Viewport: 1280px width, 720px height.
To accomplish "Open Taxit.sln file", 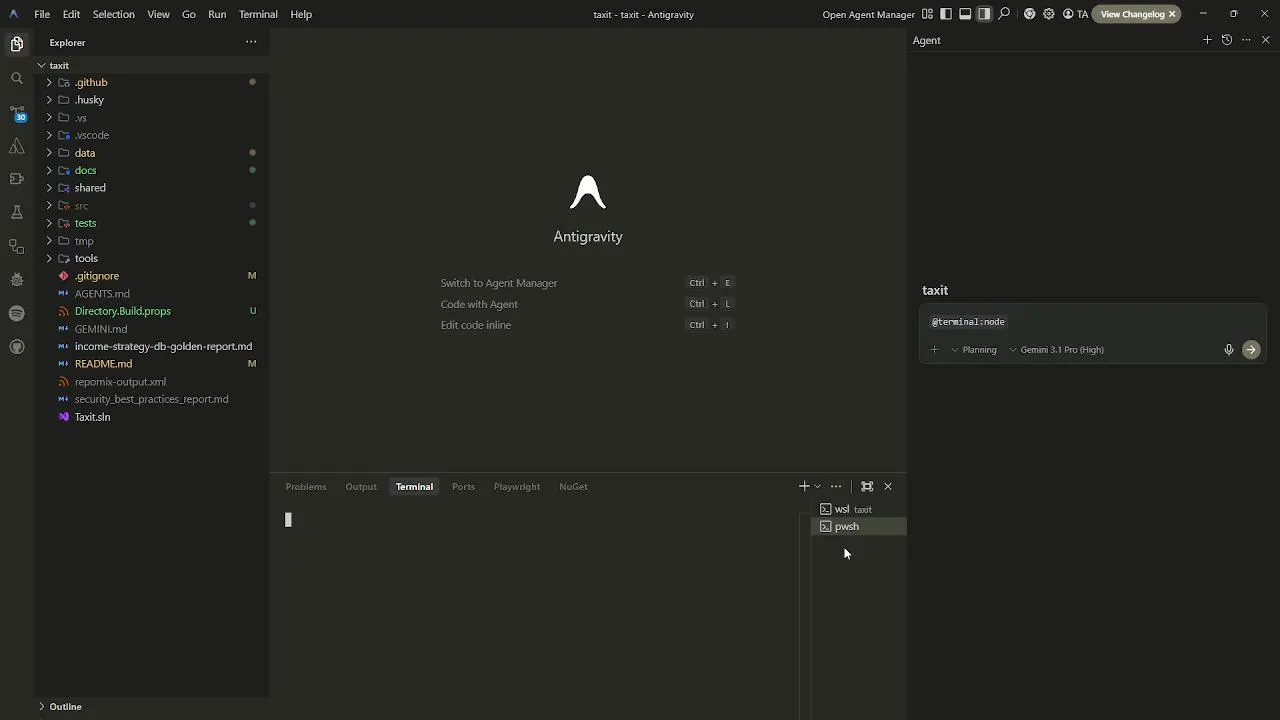I will (152, 417).
